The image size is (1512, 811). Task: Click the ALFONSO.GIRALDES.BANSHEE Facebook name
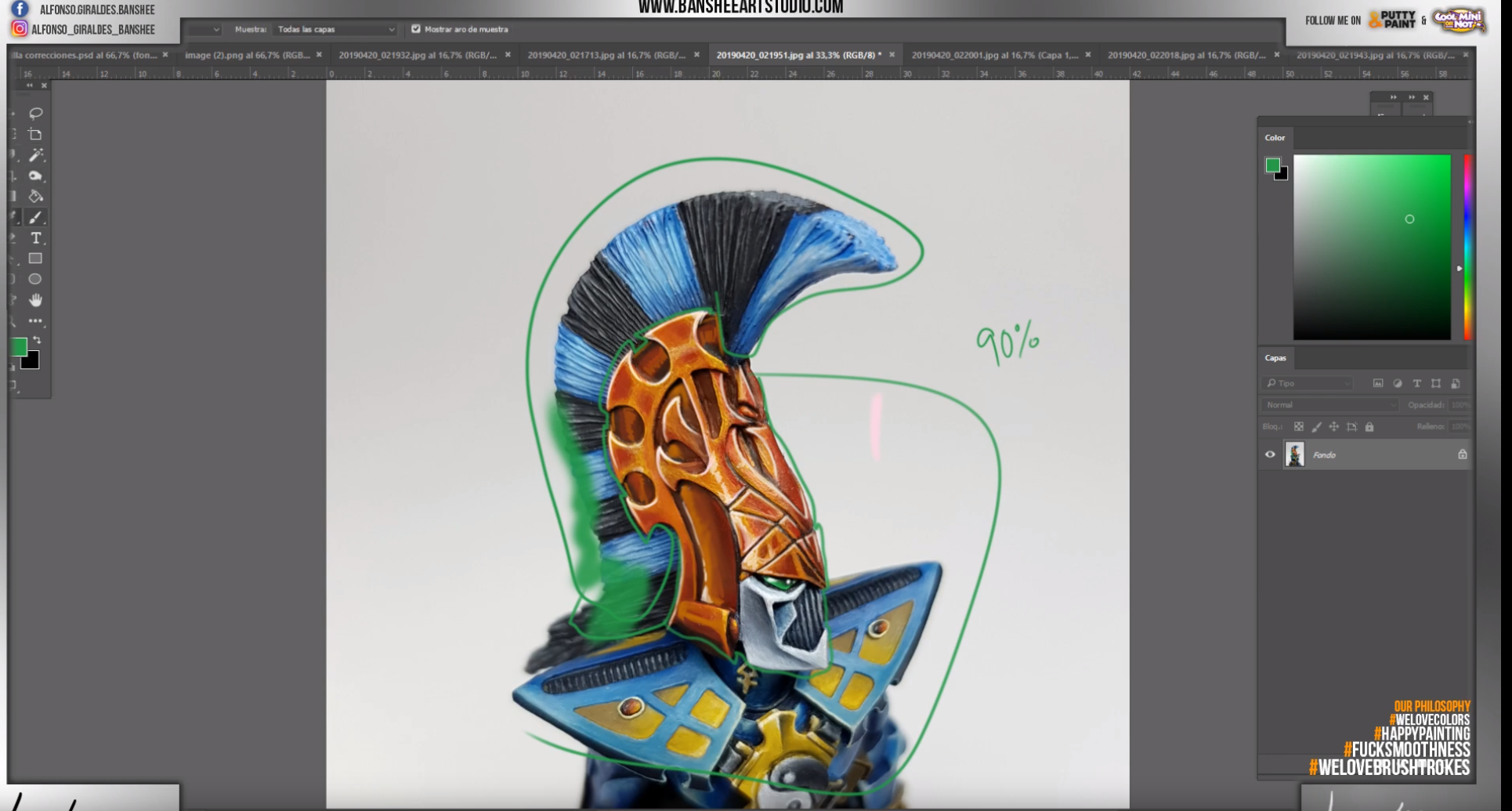coord(97,10)
